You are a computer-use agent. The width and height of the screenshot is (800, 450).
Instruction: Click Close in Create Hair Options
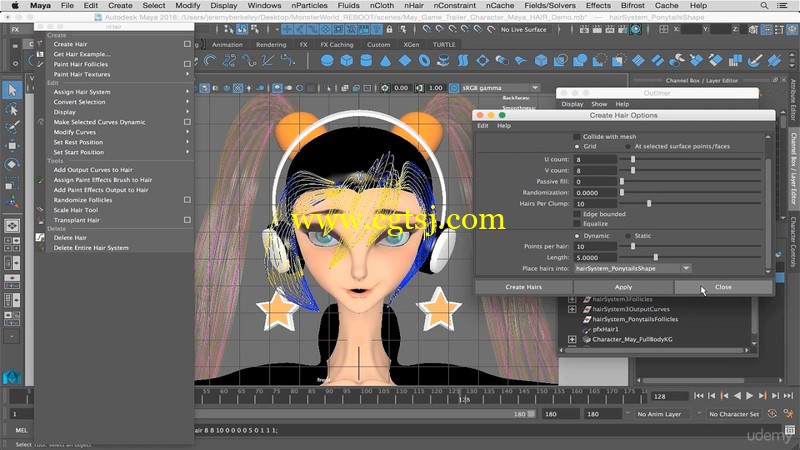(723, 287)
